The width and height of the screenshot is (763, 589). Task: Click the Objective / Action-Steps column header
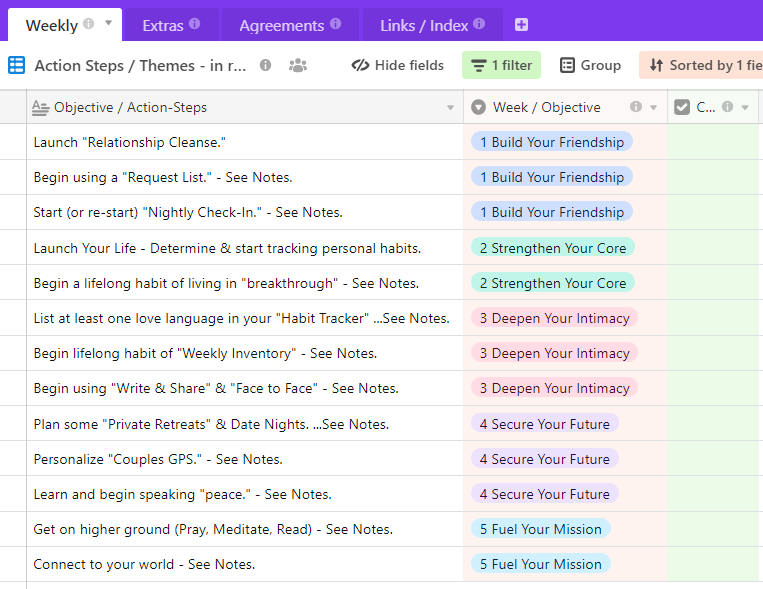245,107
